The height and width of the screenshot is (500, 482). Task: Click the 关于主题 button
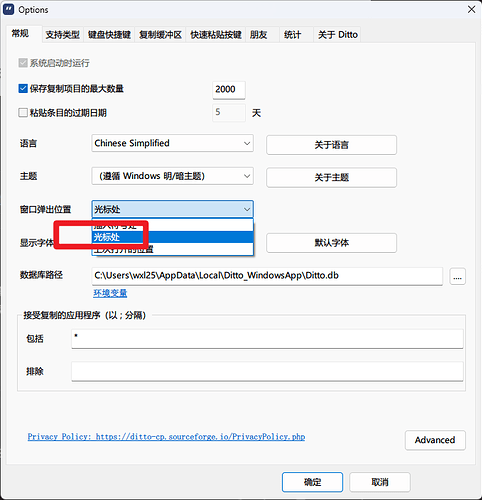[331, 177]
